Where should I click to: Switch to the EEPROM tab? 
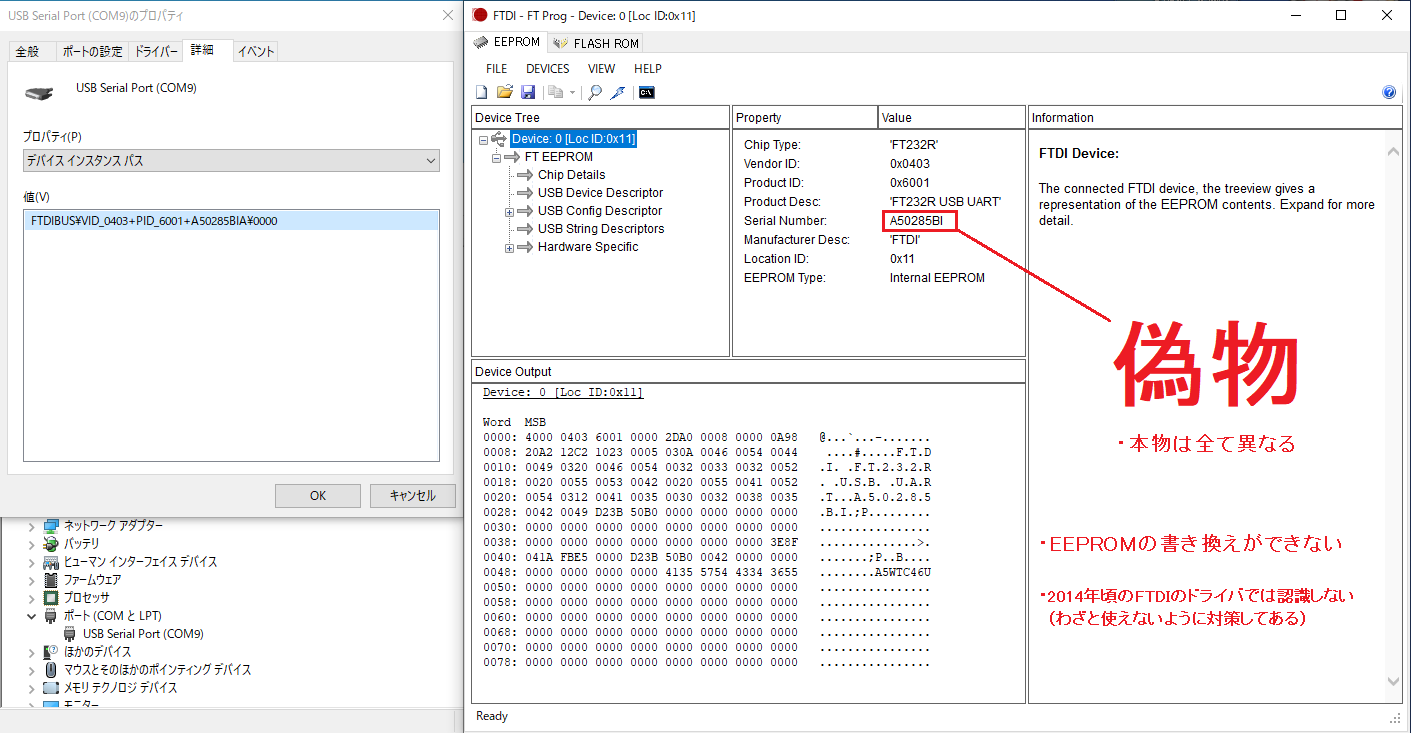(508, 42)
